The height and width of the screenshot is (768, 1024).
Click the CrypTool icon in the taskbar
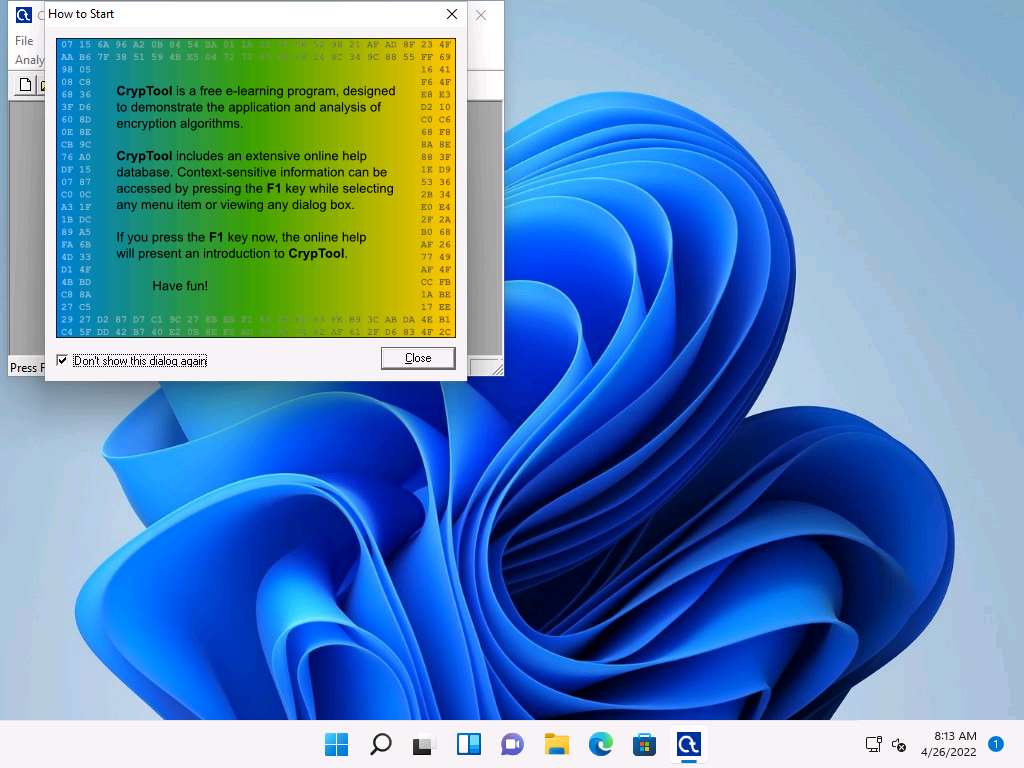[x=688, y=744]
